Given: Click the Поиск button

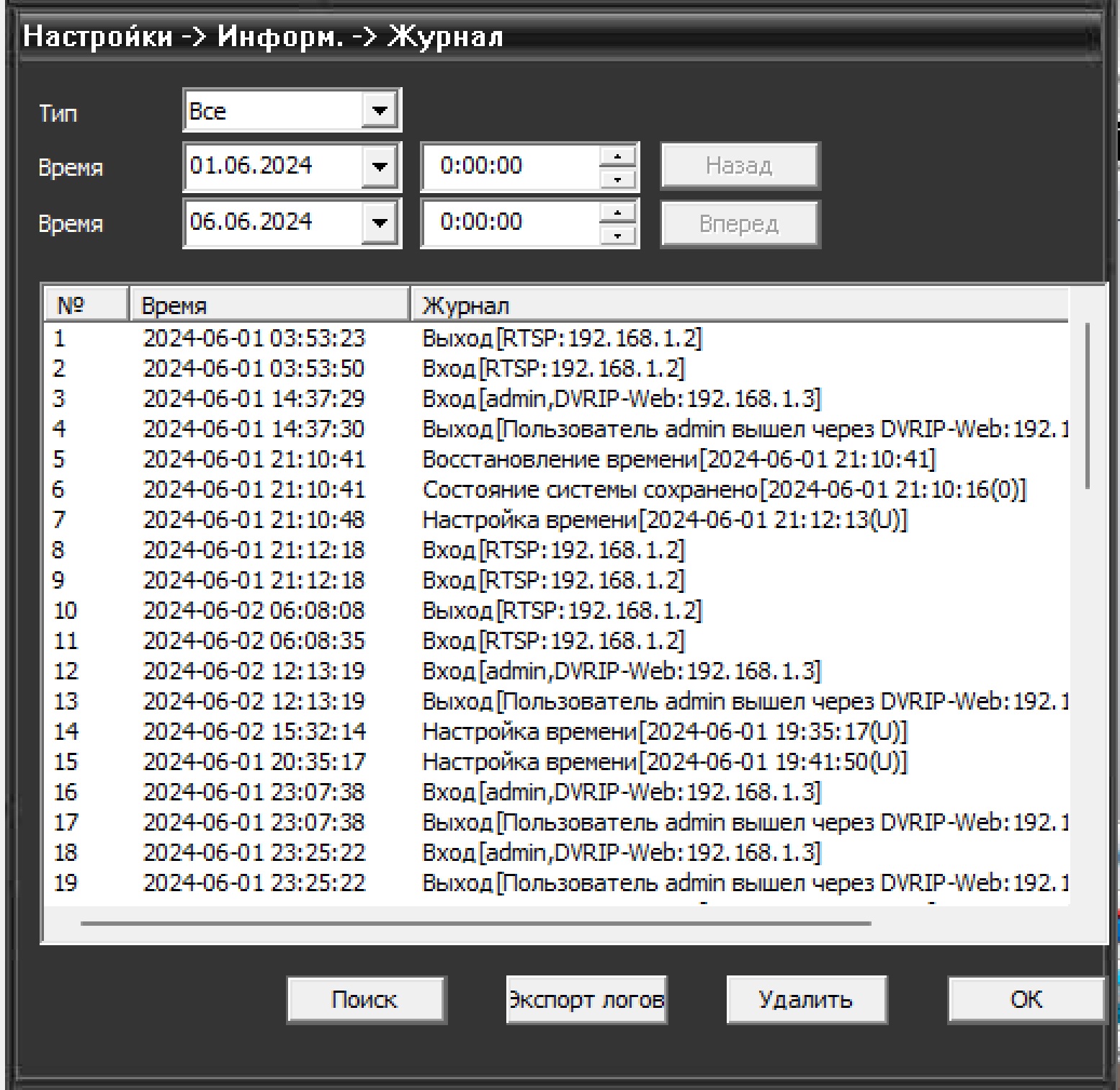Looking at the screenshot, I should point(365,999).
